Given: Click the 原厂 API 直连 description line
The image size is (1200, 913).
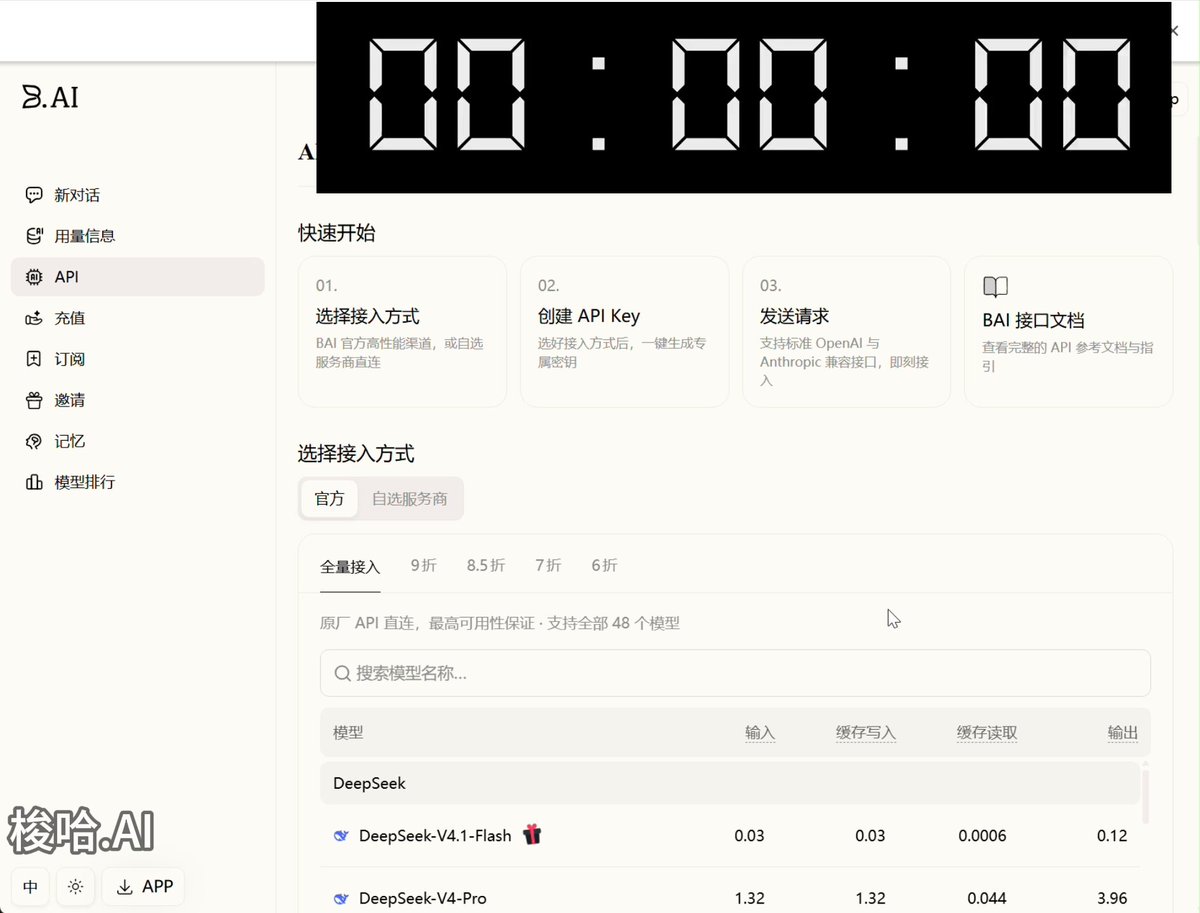Looking at the screenshot, I should pyautogui.click(x=500, y=623).
